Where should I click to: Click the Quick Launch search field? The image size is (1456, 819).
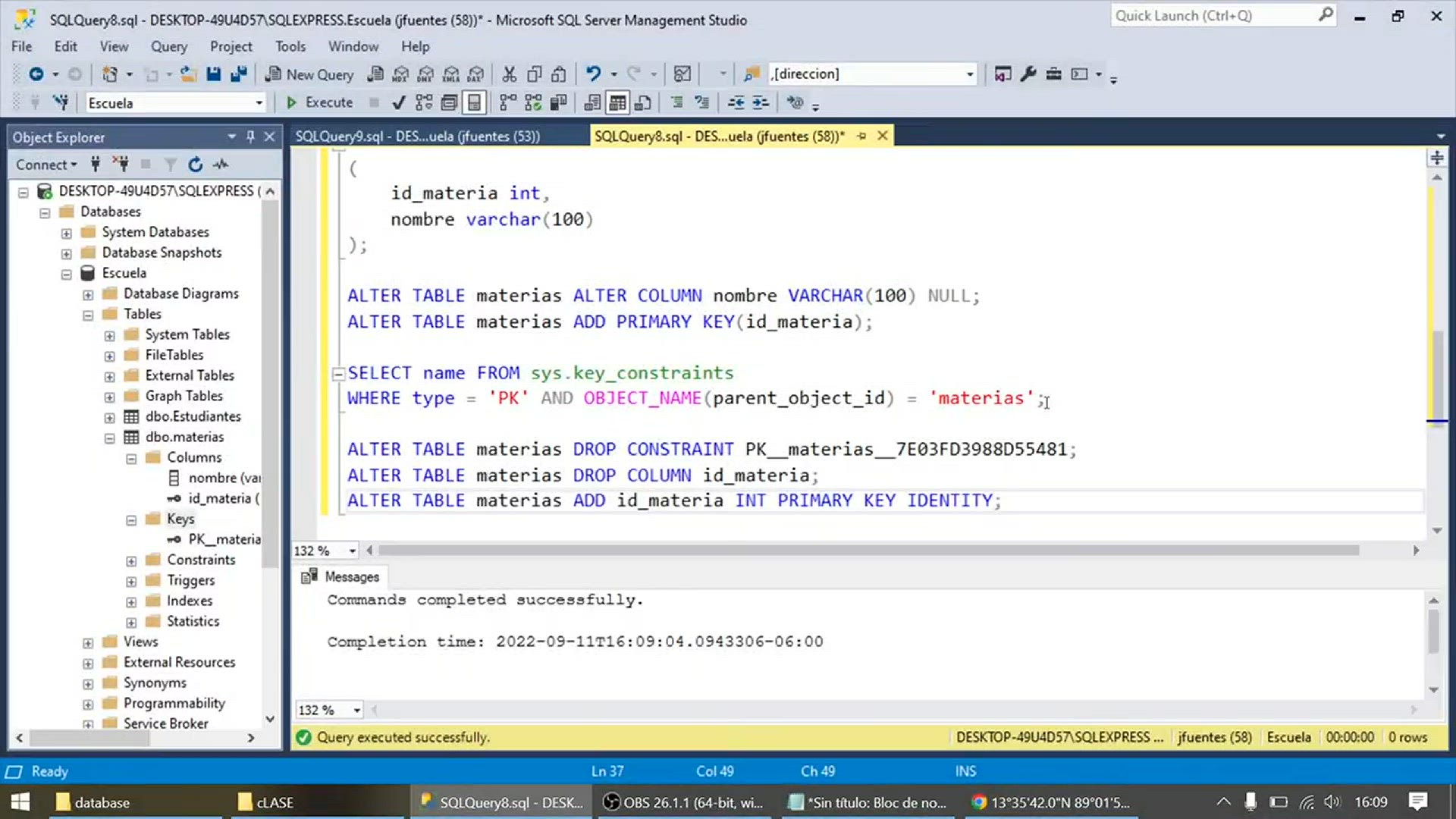click(x=1222, y=15)
